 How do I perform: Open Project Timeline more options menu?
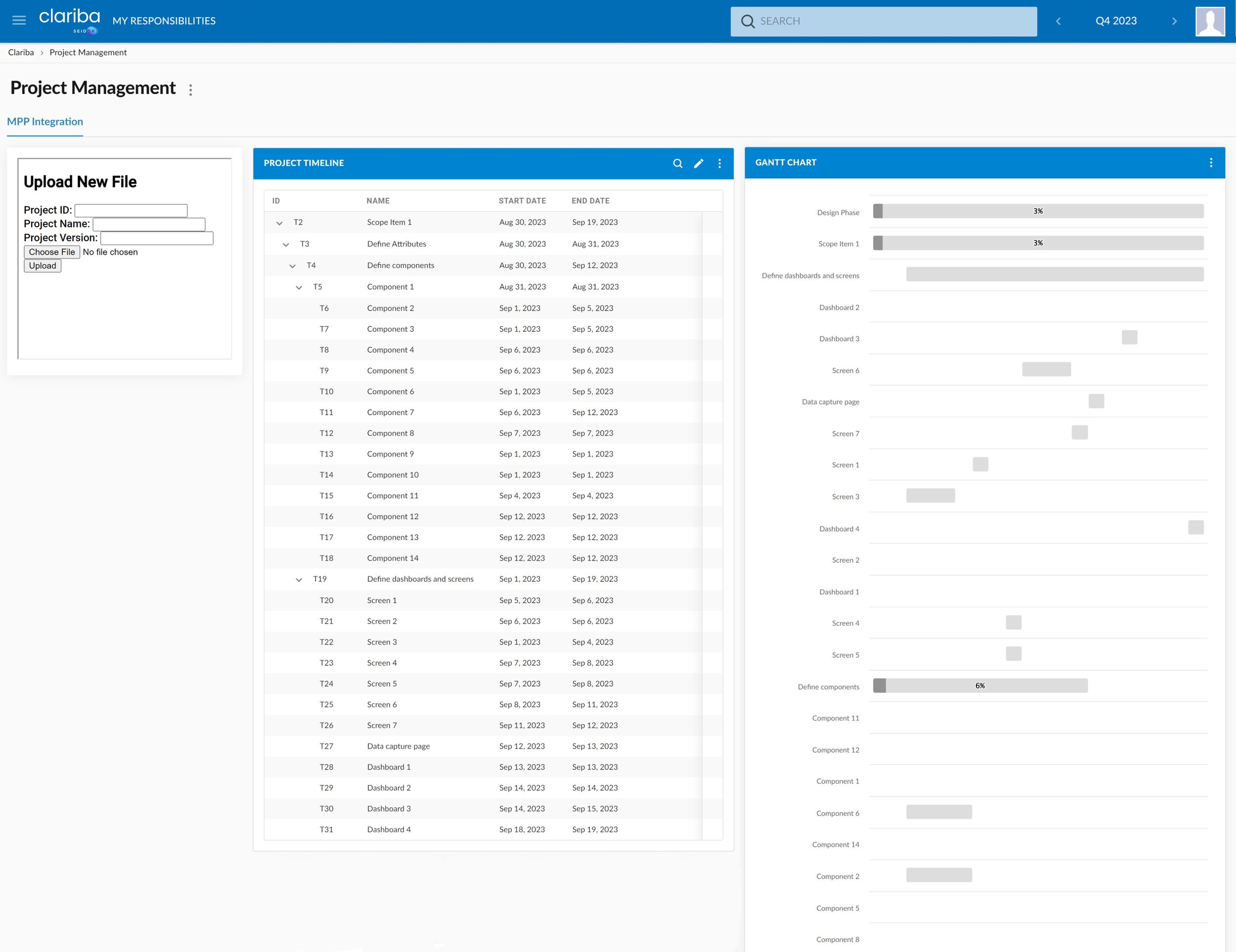pyautogui.click(x=719, y=164)
